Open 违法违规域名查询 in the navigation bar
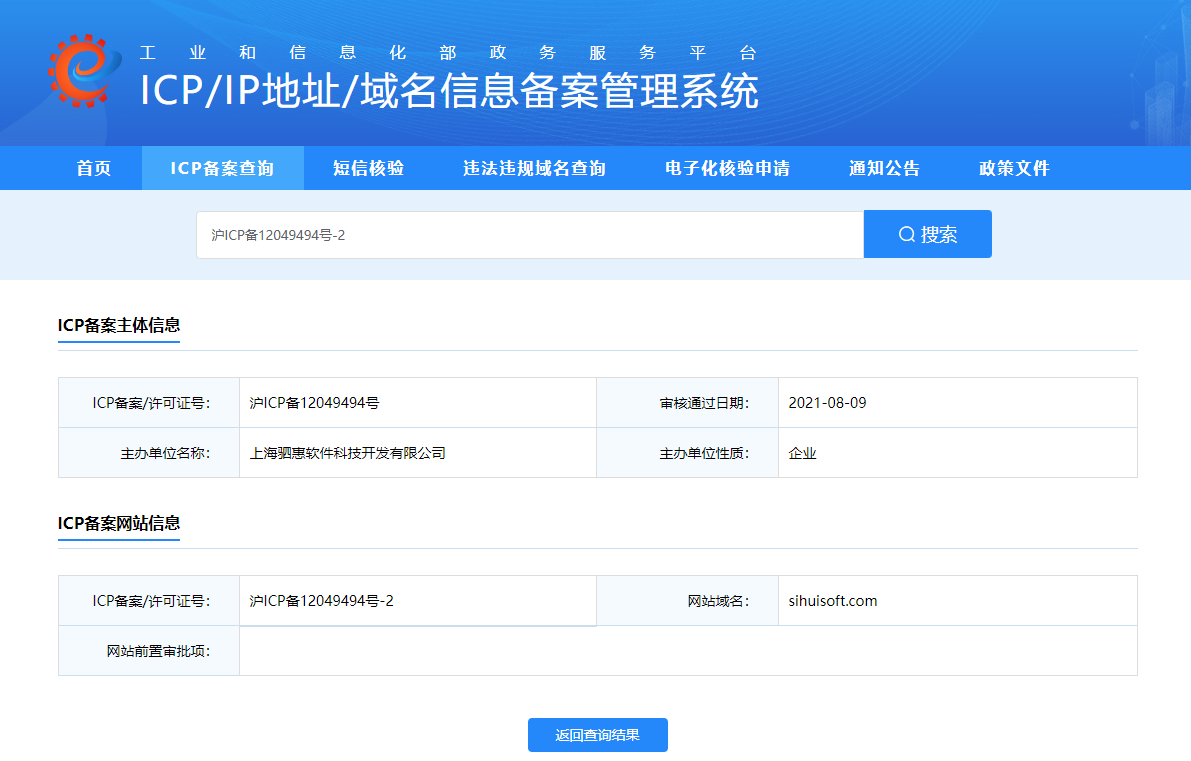This screenshot has width=1191, height=761. pyautogui.click(x=534, y=168)
